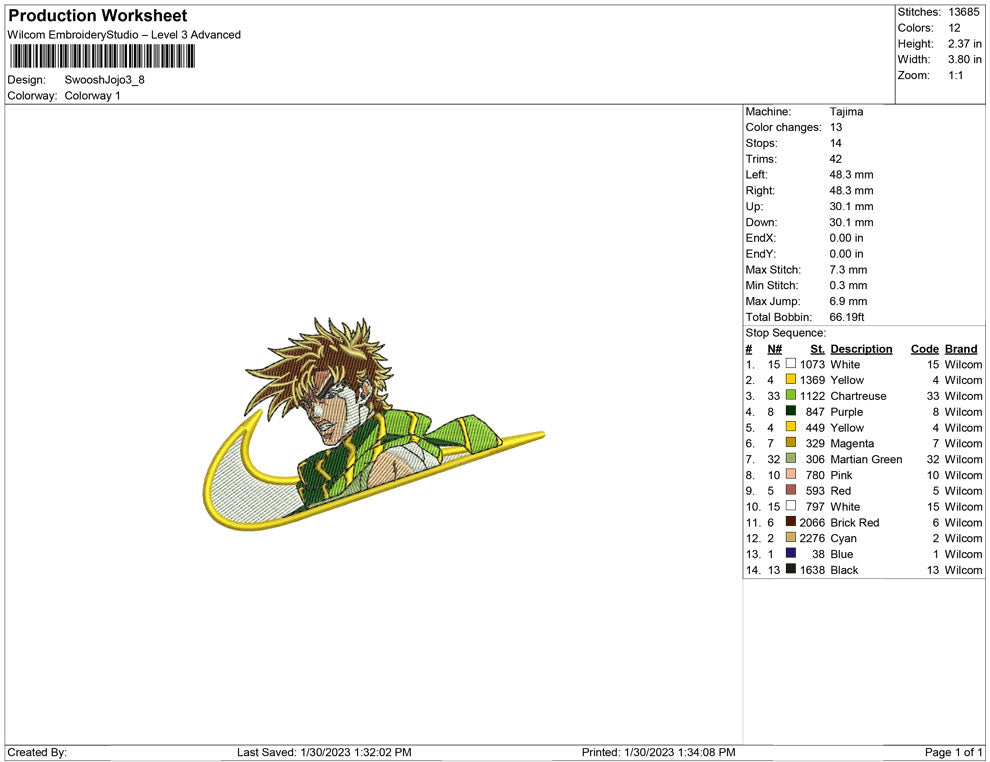Click the St. column header
This screenshot has height=762, width=990.
[818, 349]
